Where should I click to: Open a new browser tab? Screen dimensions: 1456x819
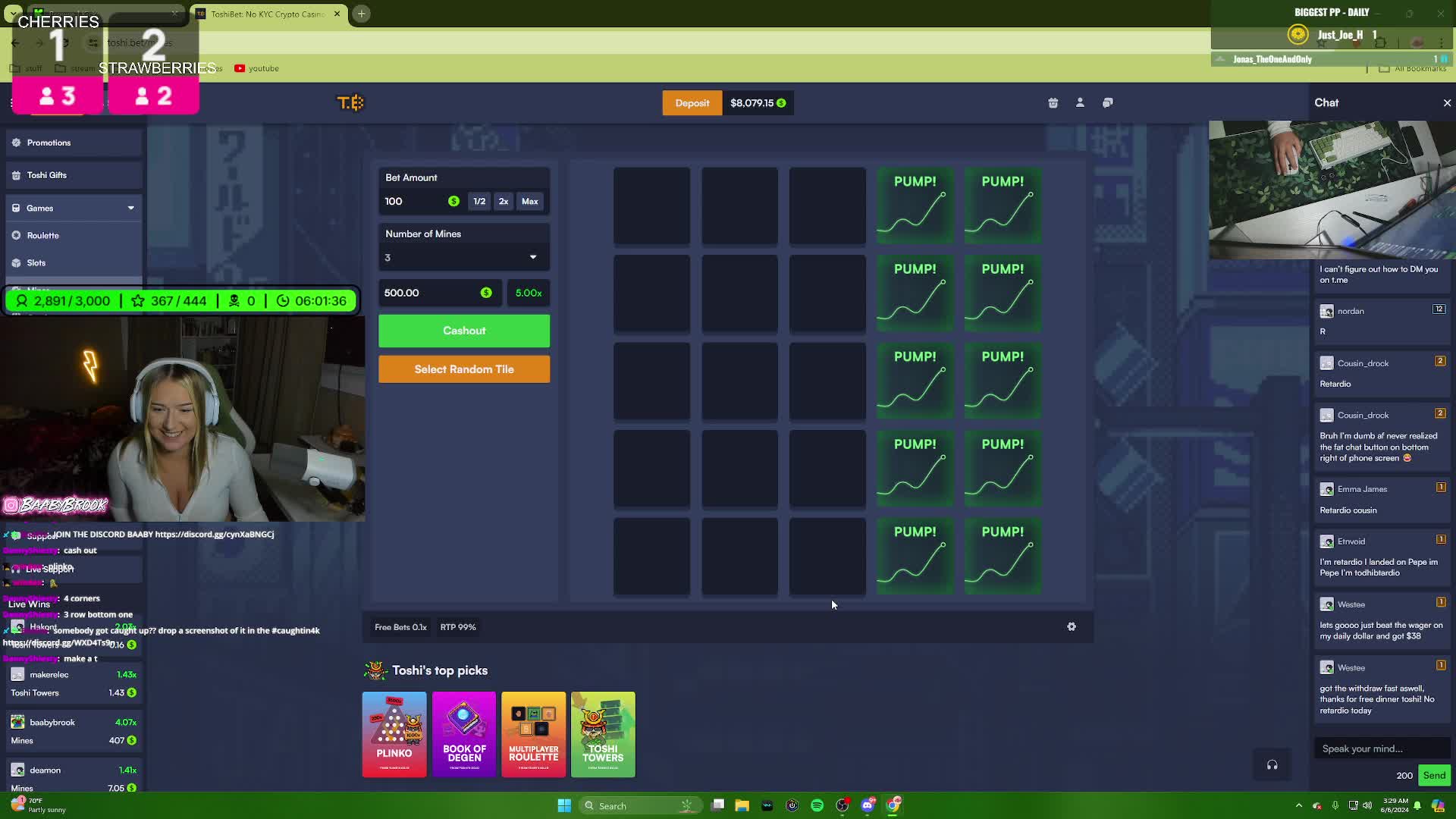[x=362, y=14]
